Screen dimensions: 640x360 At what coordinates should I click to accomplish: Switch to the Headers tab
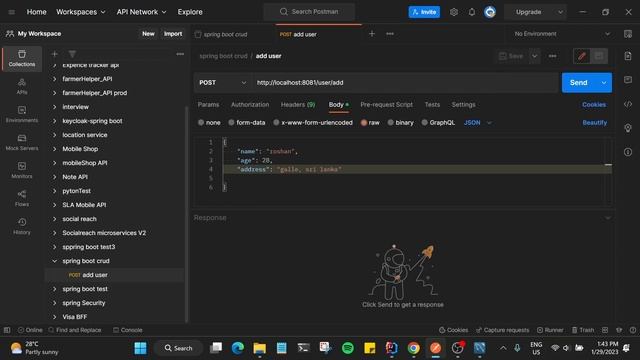(x=298, y=104)
